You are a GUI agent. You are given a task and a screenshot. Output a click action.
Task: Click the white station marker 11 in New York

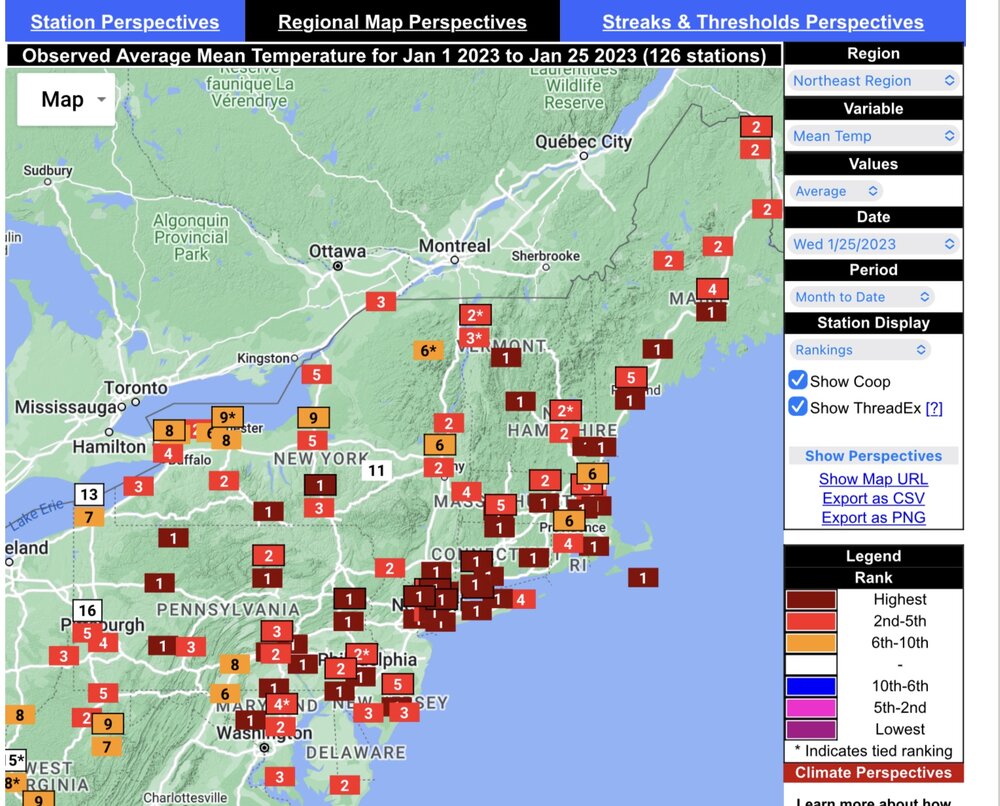click(376, 471)
